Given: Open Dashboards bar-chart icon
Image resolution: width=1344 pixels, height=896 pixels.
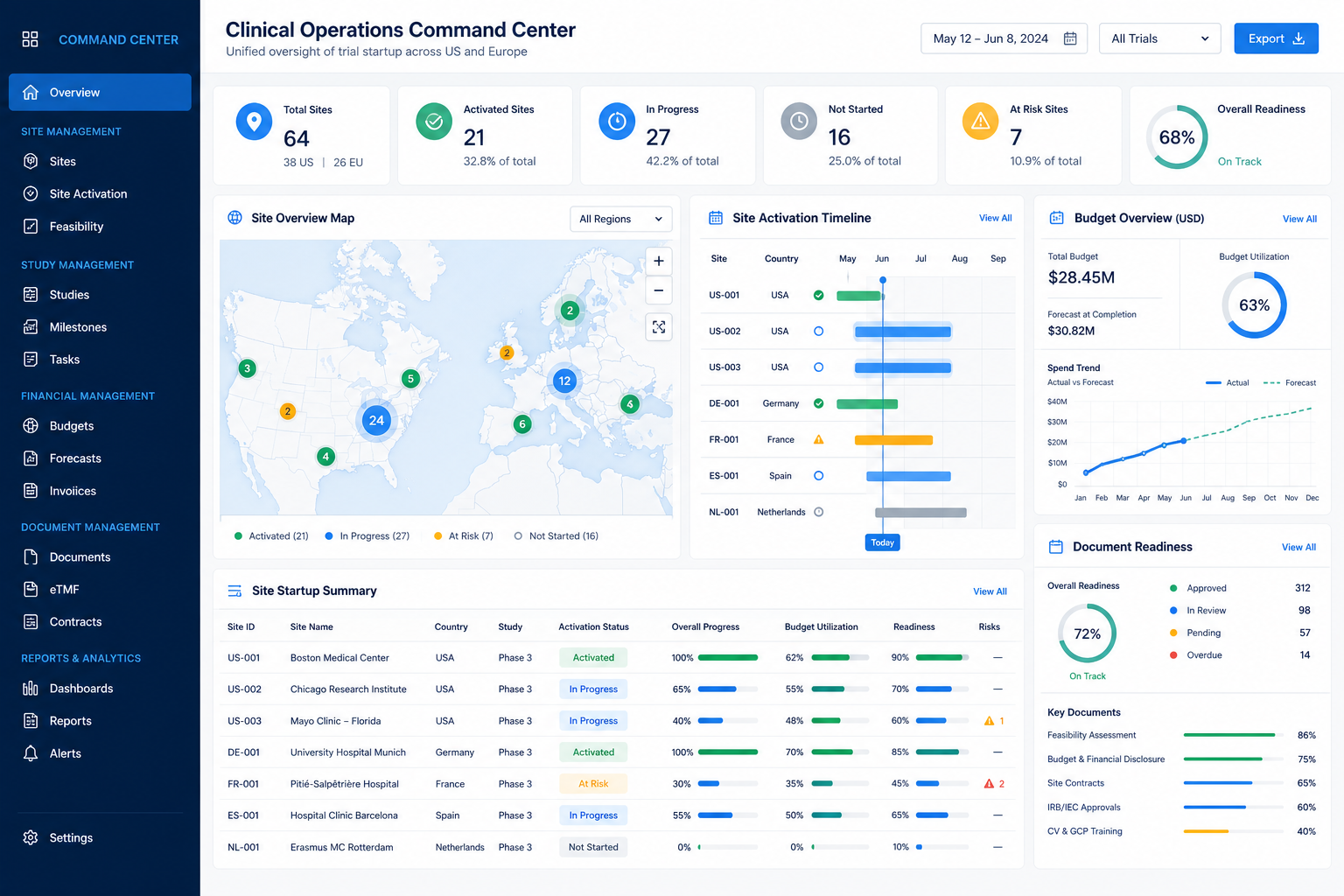Looking at the screenshot, I should [31, 689].
